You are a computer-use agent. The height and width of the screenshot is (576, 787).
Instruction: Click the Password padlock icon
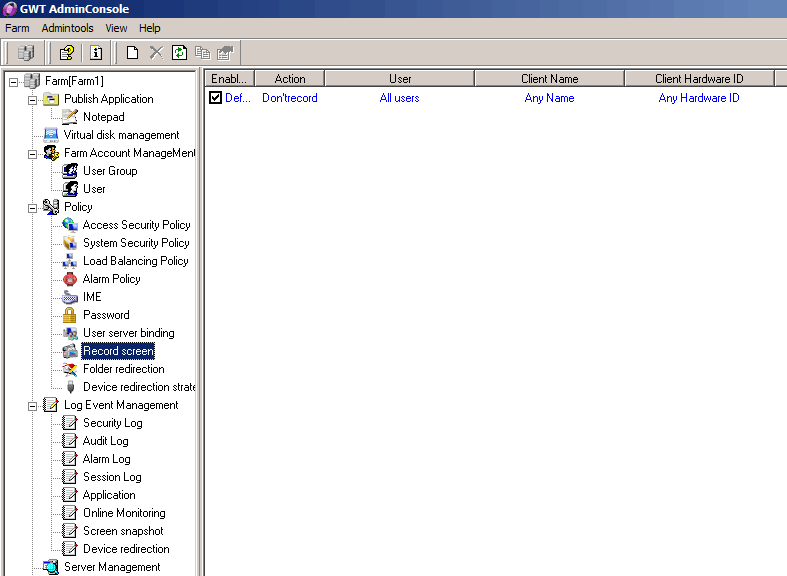(70, 315)
